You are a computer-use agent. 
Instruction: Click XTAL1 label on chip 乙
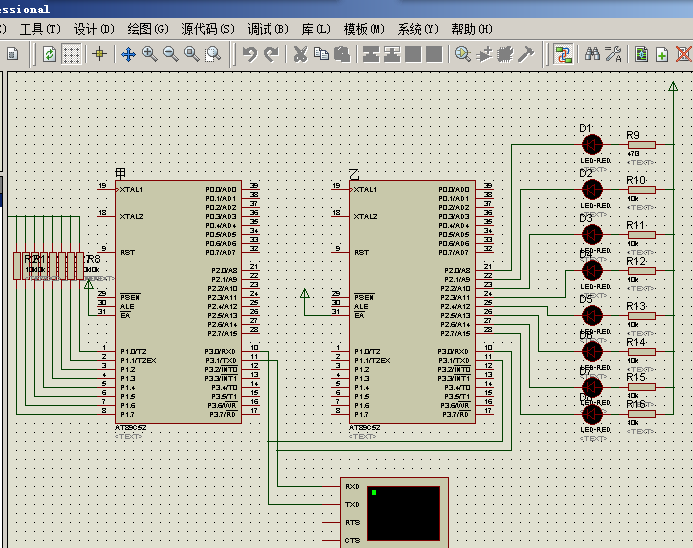(365, 190)
